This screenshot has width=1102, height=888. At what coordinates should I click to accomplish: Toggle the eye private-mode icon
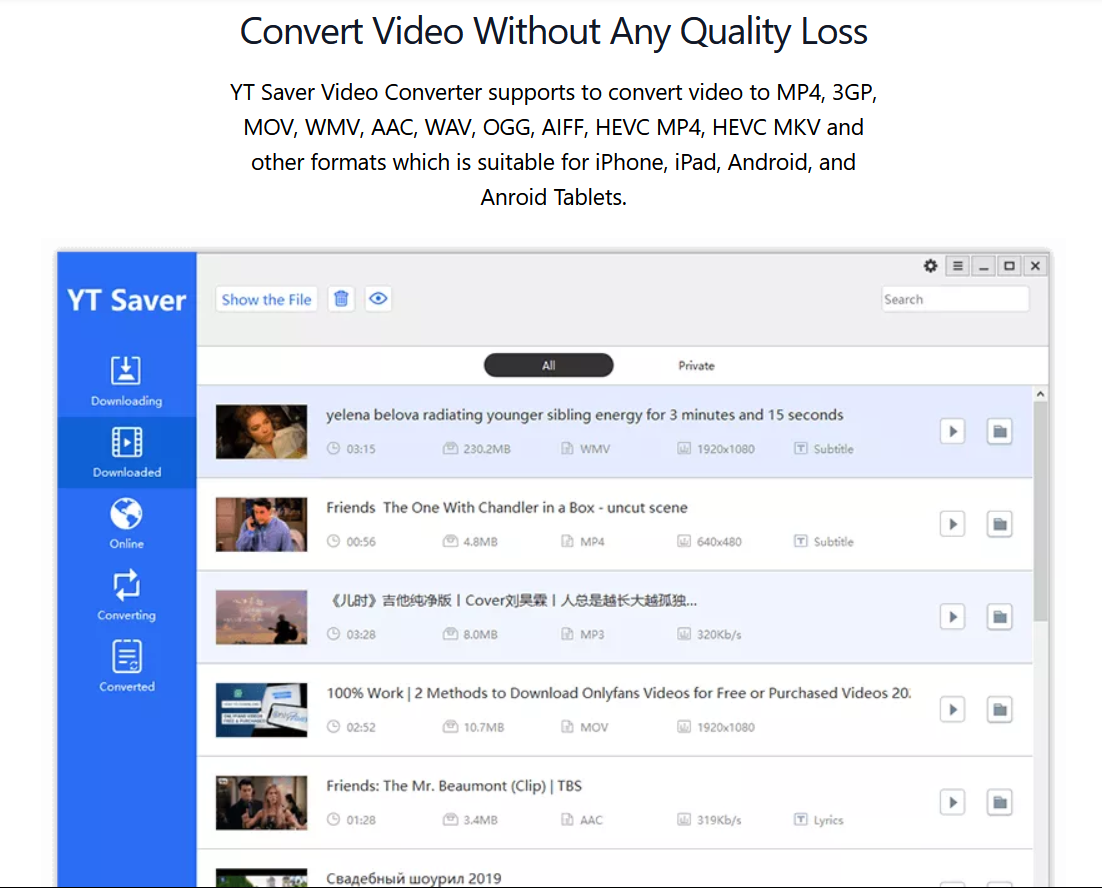(378, 299)
